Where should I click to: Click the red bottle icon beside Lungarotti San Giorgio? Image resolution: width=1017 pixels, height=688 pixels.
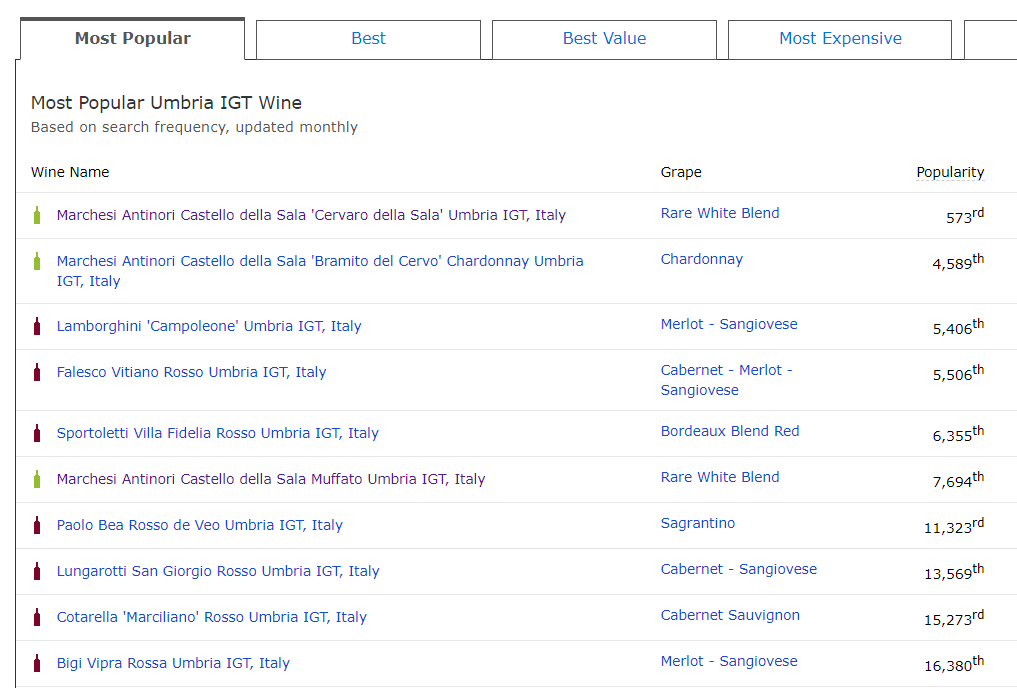(x=37, y=571)
